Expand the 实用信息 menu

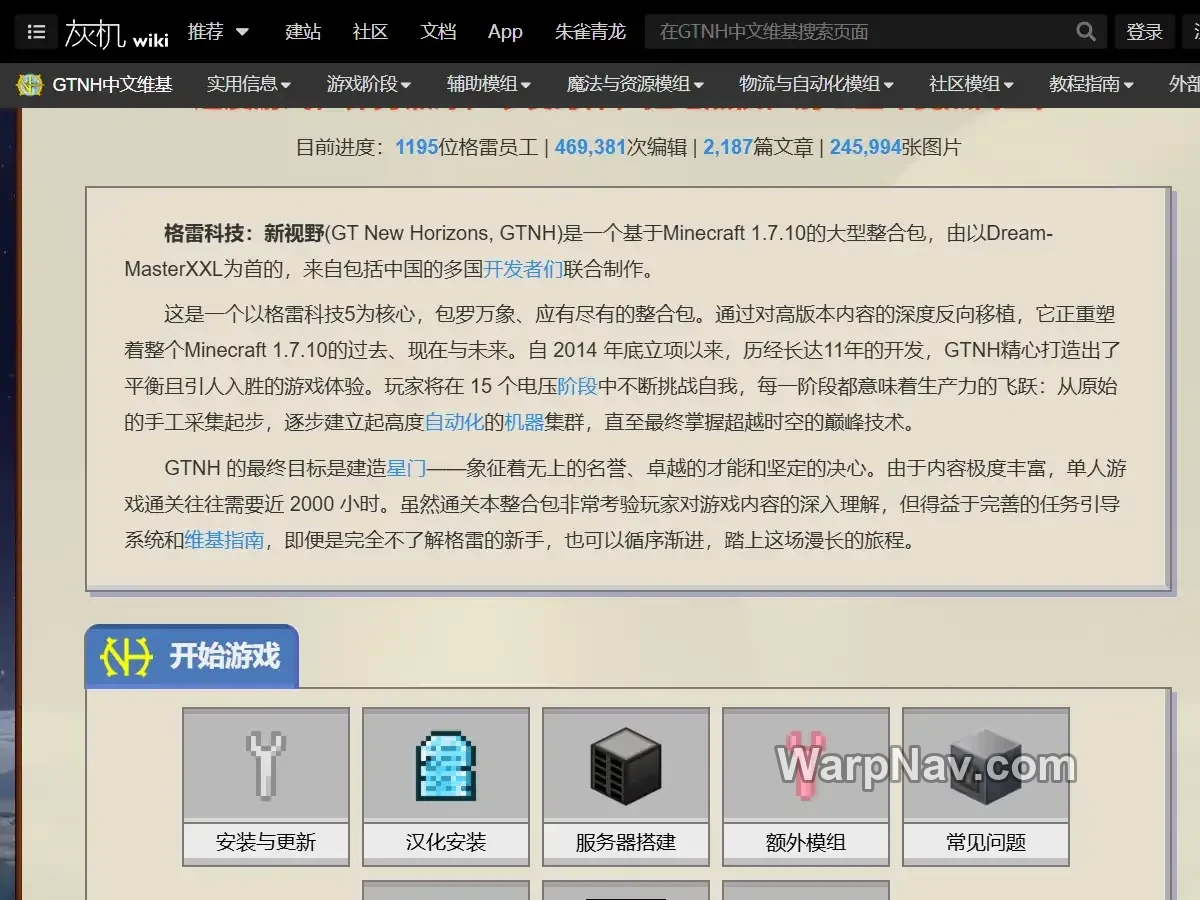coord(249,85)
